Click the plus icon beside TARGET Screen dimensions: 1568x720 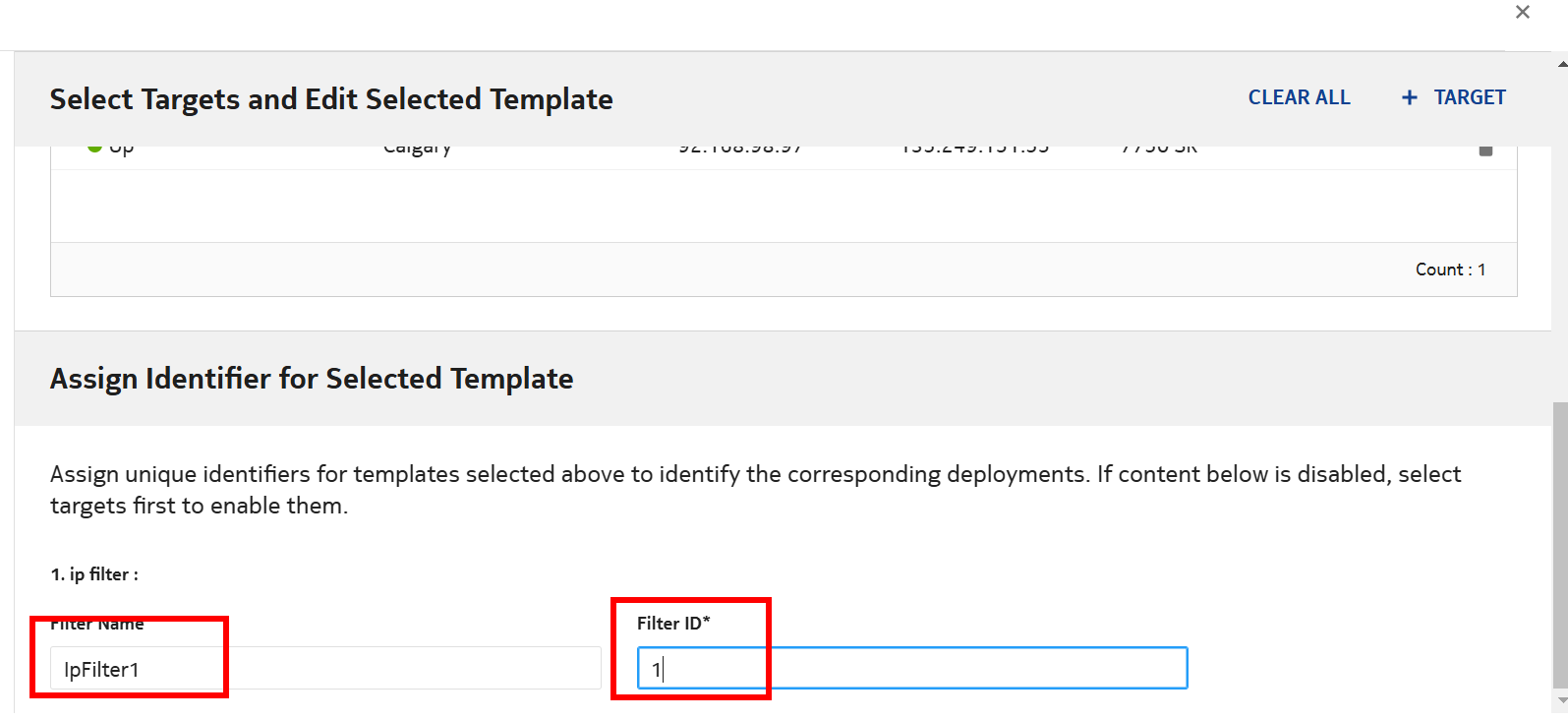coord(1410,97)
